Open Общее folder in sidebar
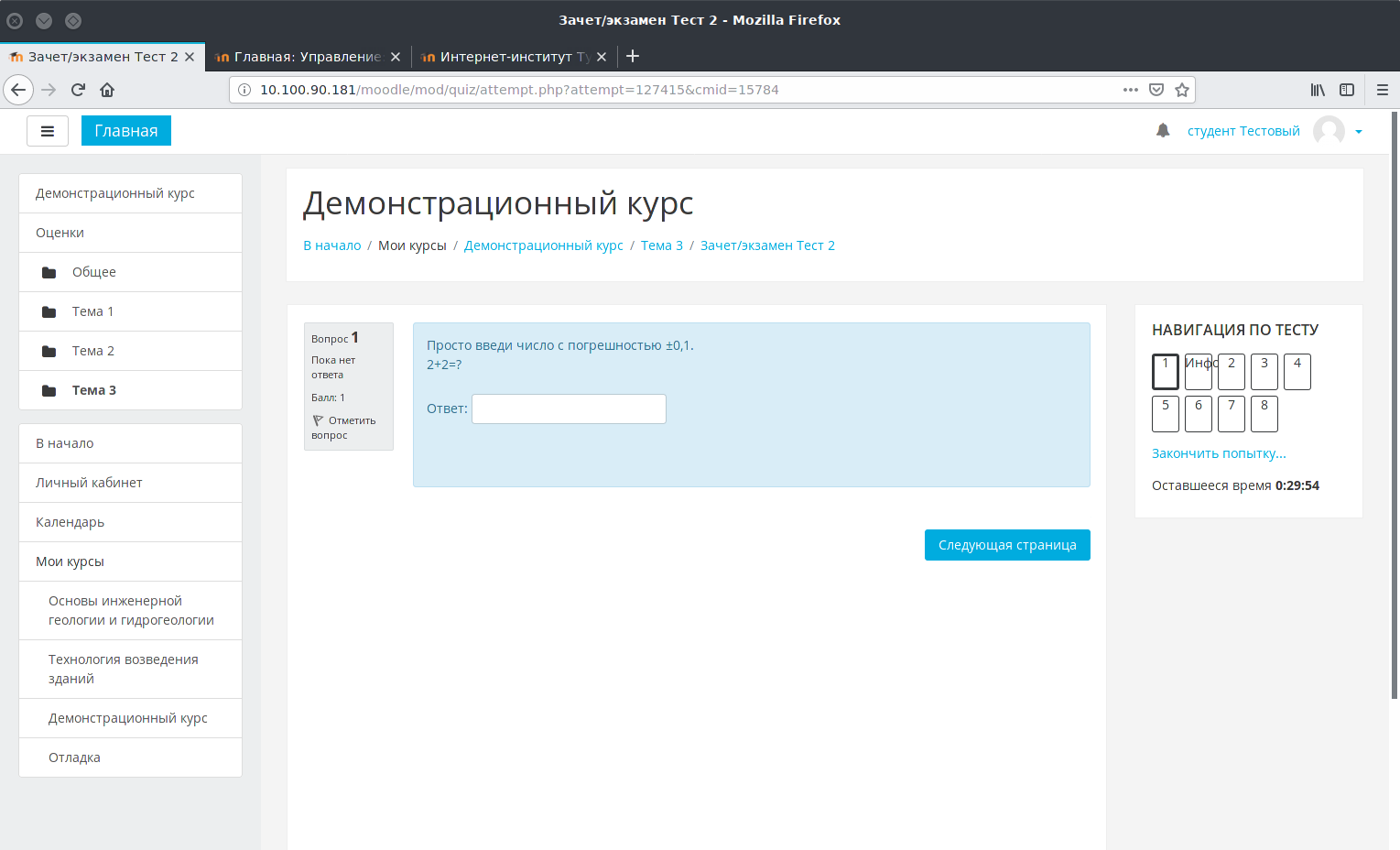Screen dimensions: 1400x850 pos(130,272)
